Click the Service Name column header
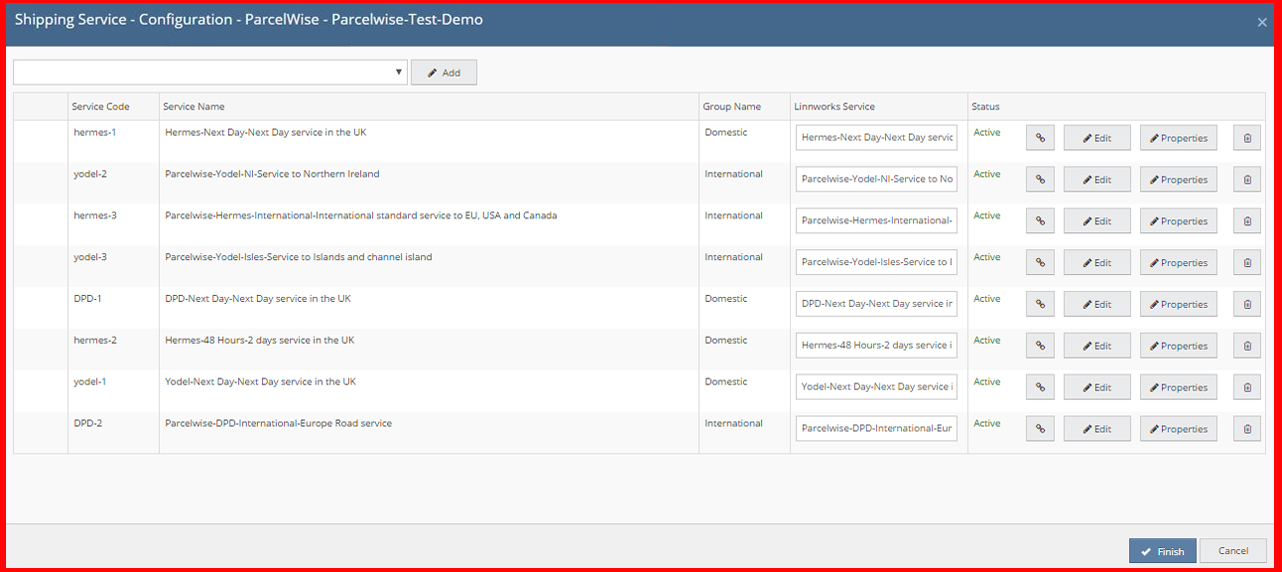 (x=194, y=107)
